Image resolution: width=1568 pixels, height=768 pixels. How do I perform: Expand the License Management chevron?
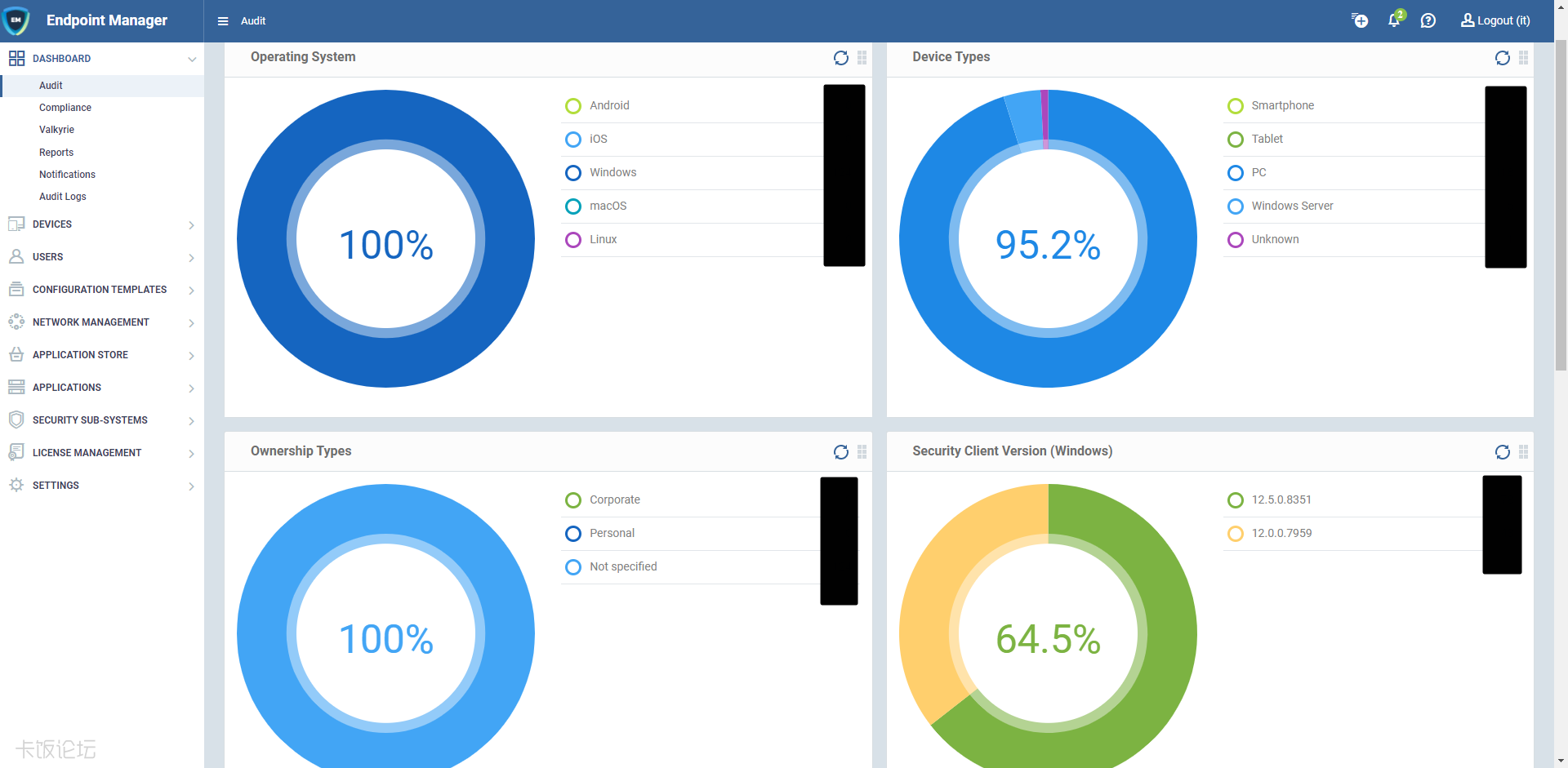[192, 454]
